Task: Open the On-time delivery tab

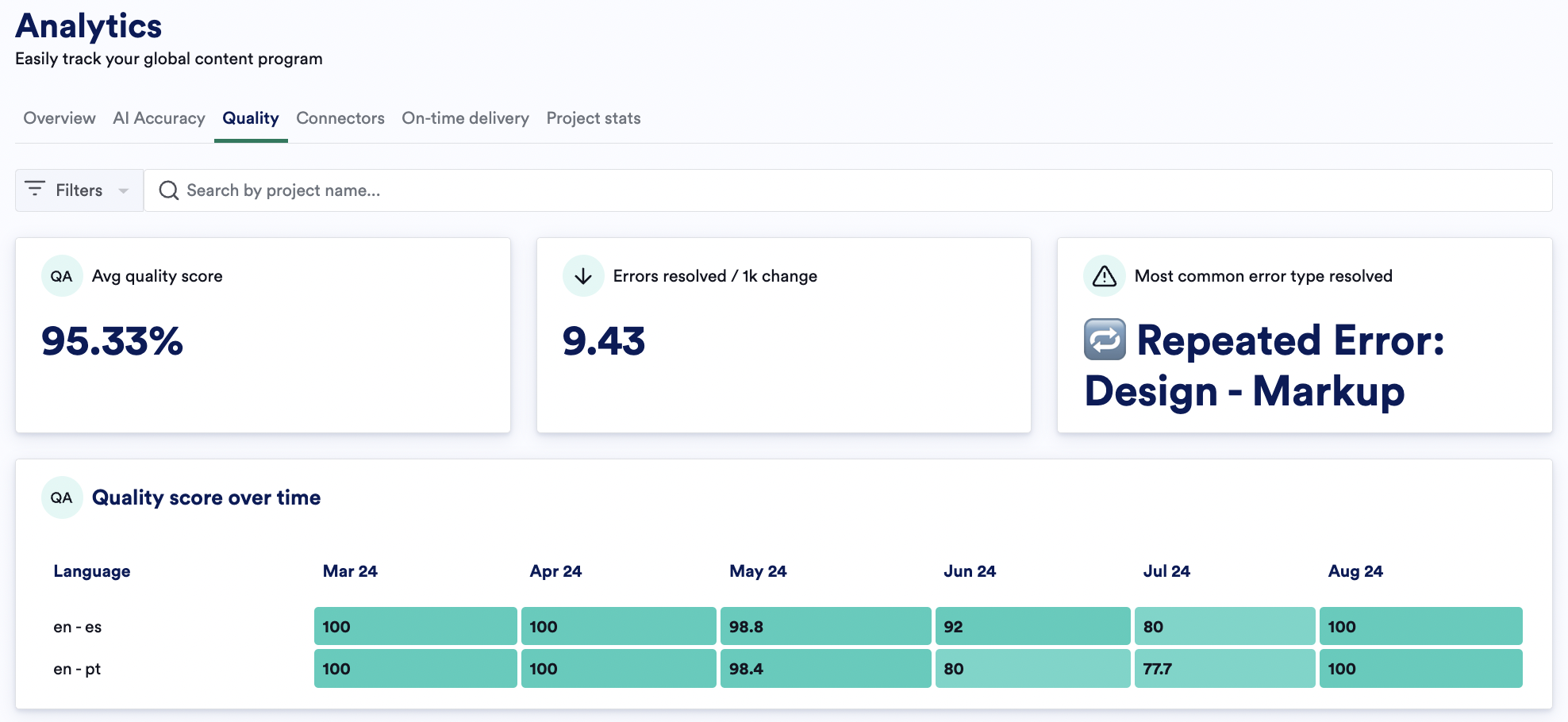Action: click(465, 118)
